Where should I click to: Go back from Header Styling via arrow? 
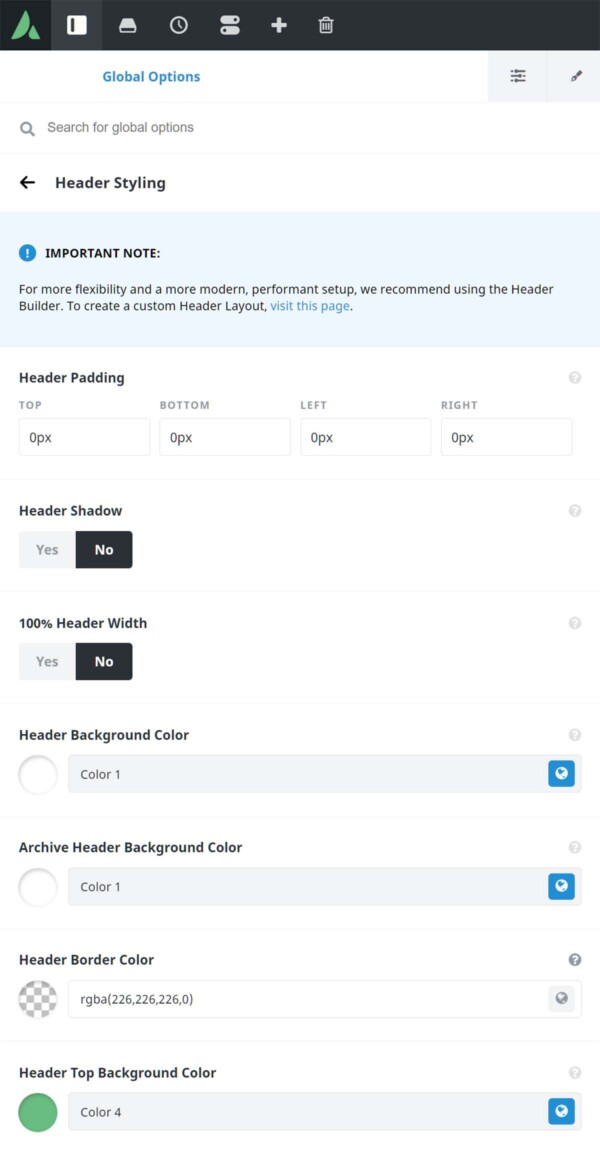(x=27, y=182)
